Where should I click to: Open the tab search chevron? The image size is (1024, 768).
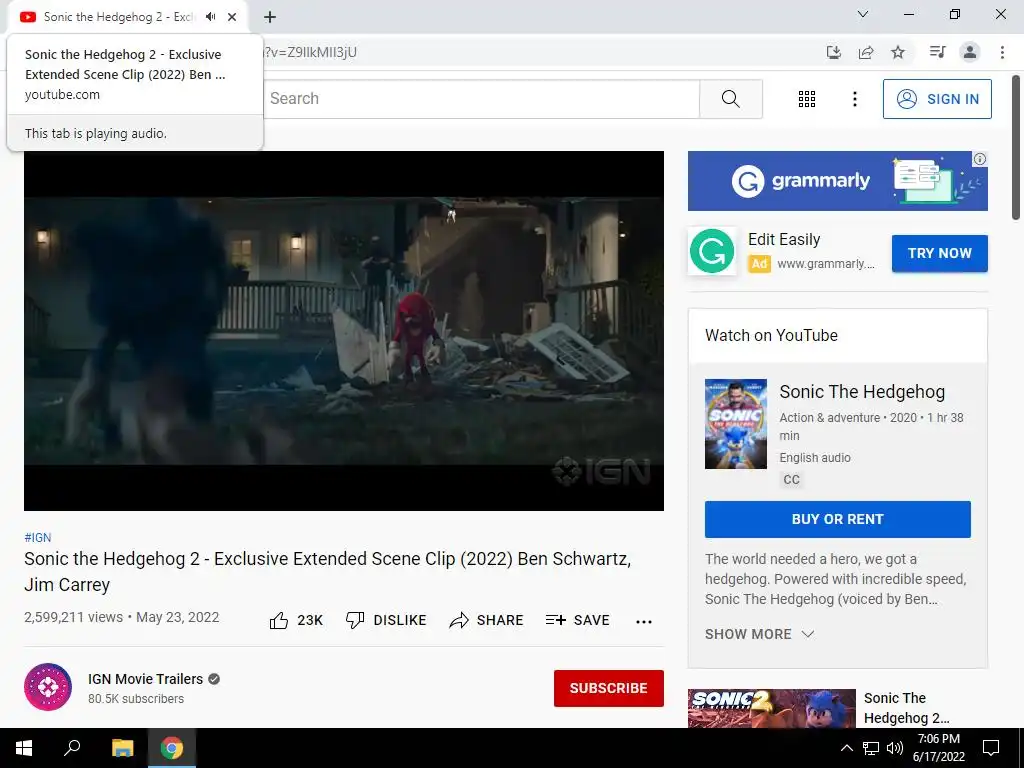click(863, 14)
